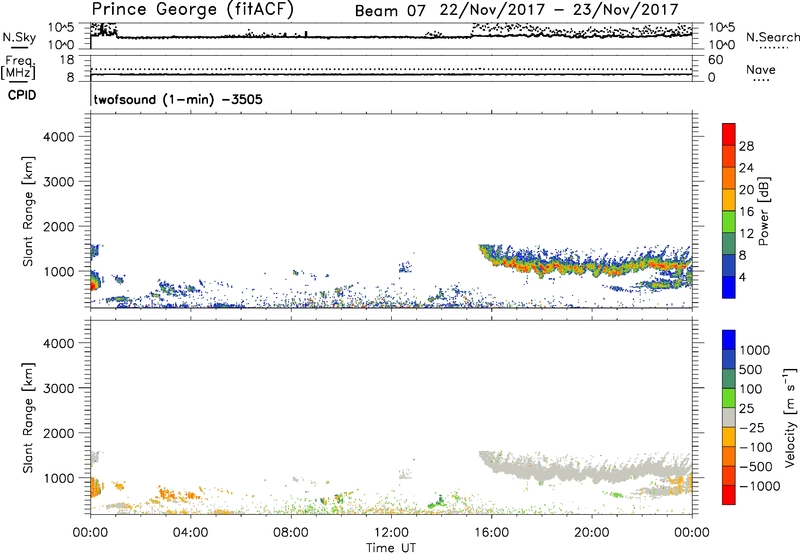The width and height of the screenshot is (800, 554).
Task: Click the '1000' tick on Velocity colorbar
Action: pos(755,350)
